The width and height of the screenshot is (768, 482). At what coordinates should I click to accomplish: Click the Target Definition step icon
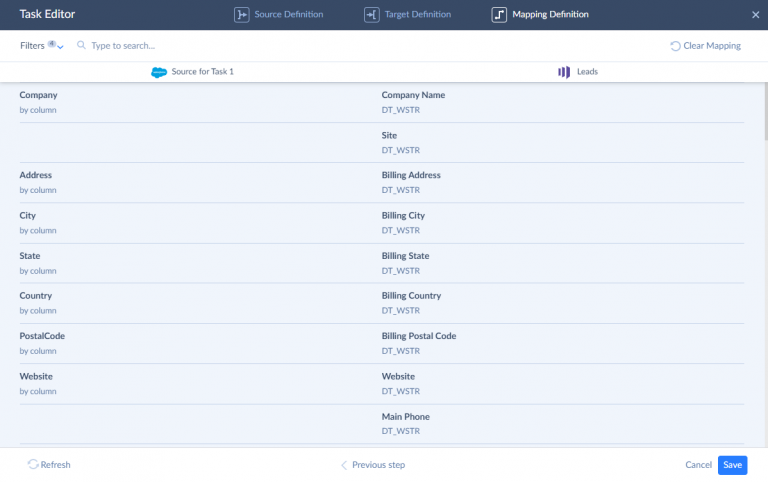click(x=371, y=15)
